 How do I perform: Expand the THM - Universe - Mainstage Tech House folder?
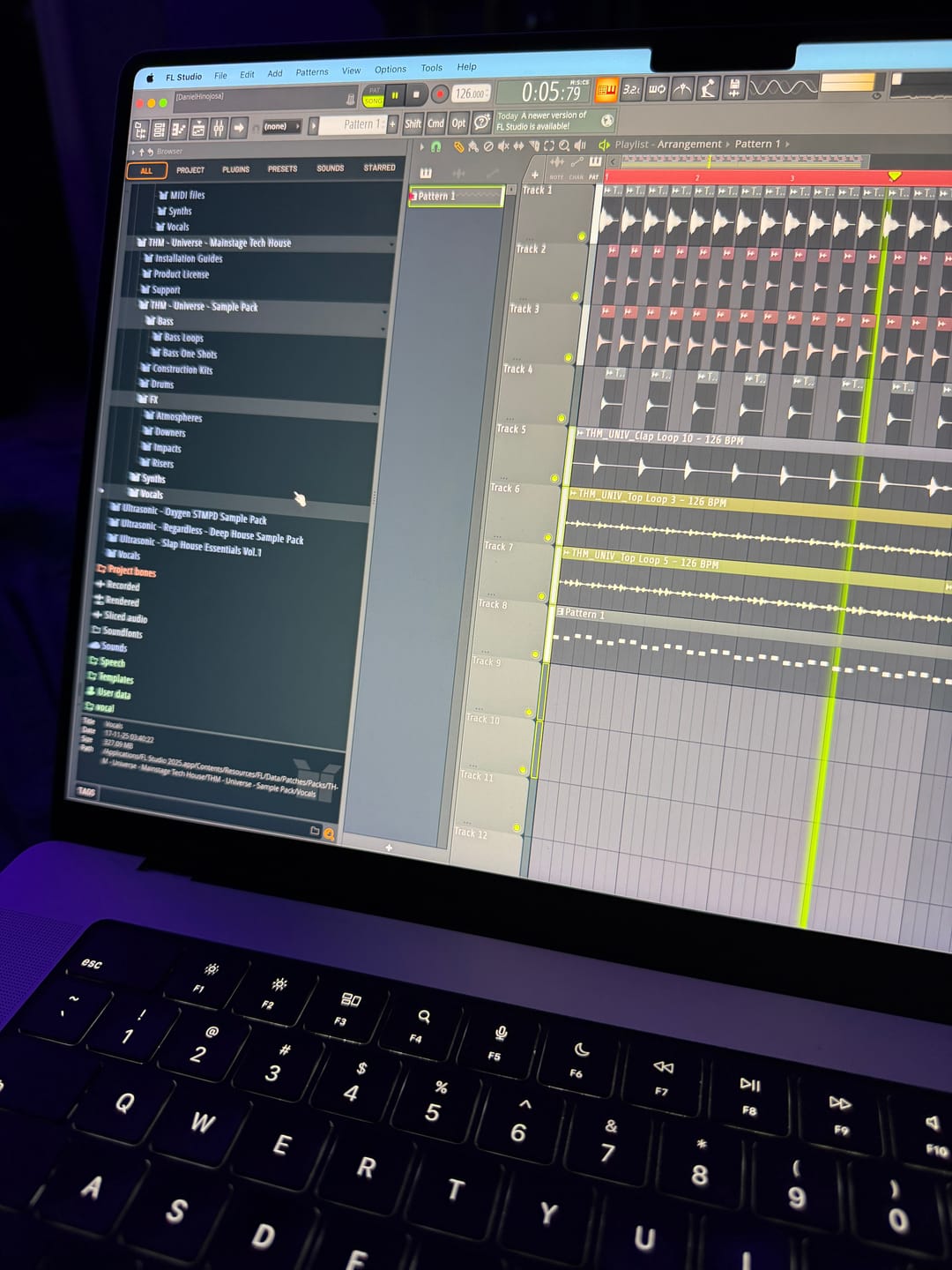[219, 243]
